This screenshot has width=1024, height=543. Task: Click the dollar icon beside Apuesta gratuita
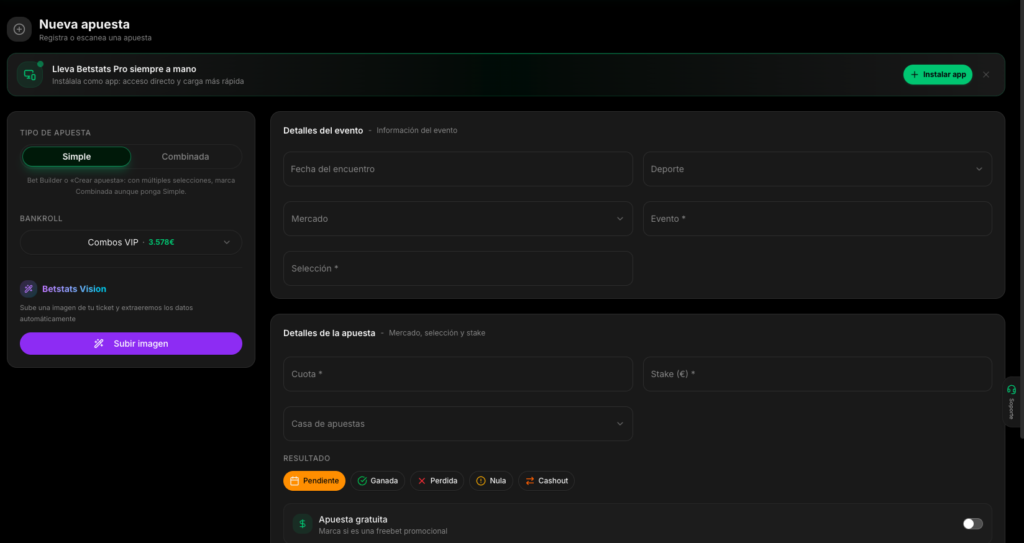[x=302, y=524]
